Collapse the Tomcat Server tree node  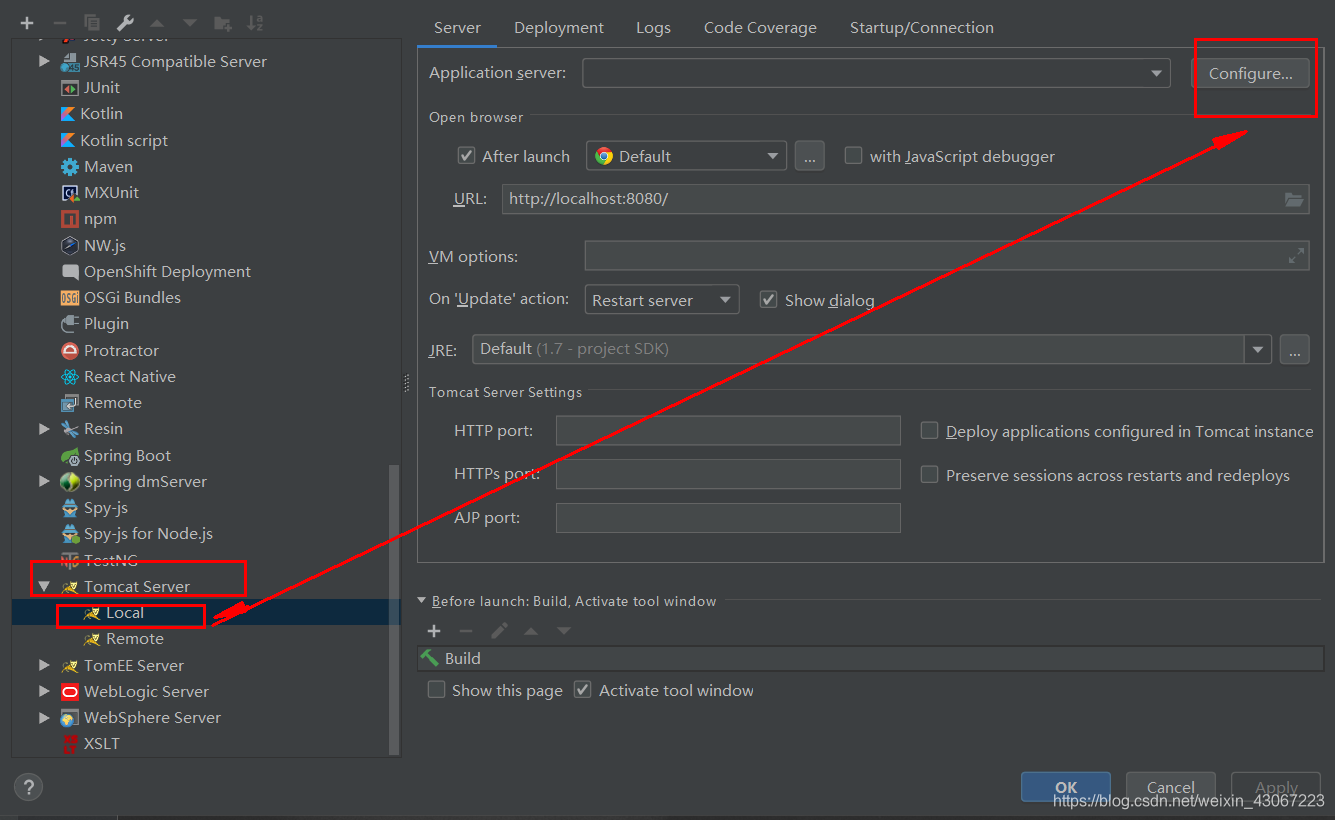[x=44, y=587]
